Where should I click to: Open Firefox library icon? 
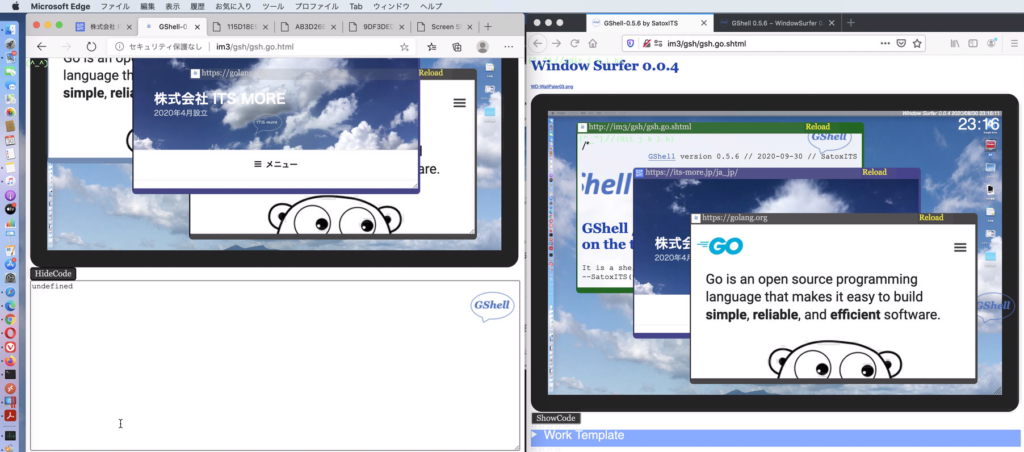[x=955, y=43]
